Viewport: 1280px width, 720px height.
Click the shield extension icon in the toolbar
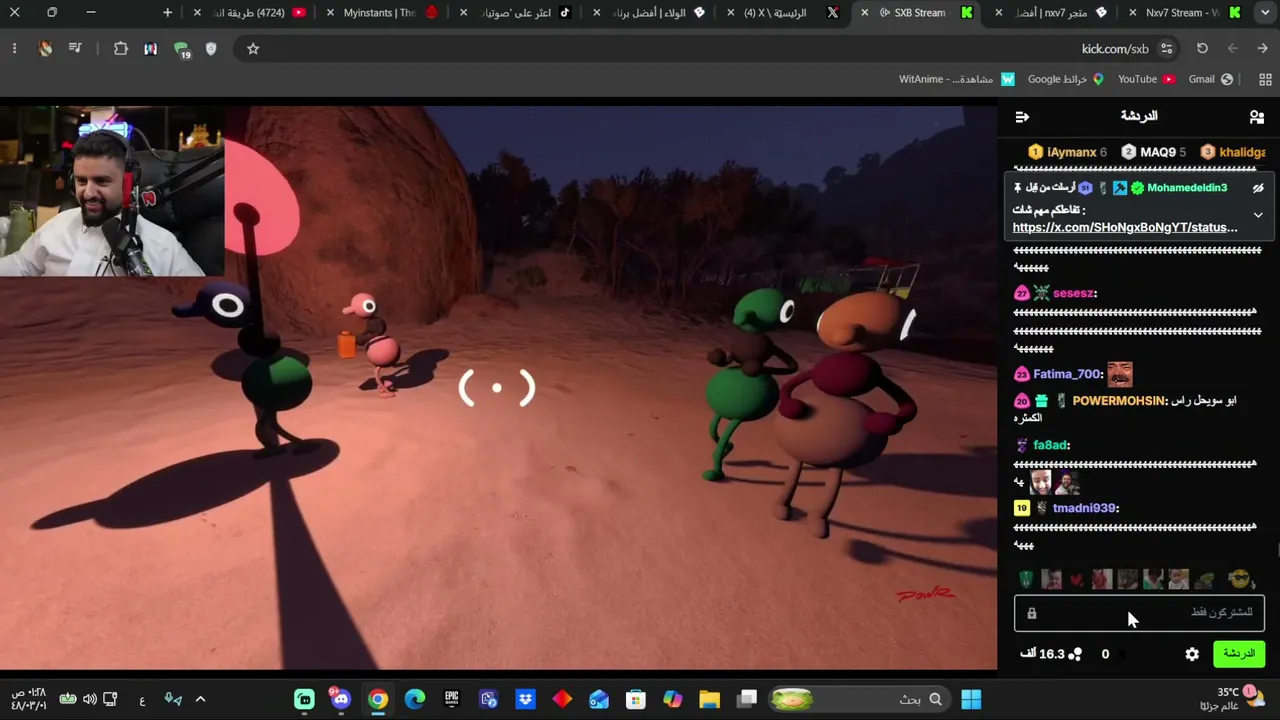point(211,49)
